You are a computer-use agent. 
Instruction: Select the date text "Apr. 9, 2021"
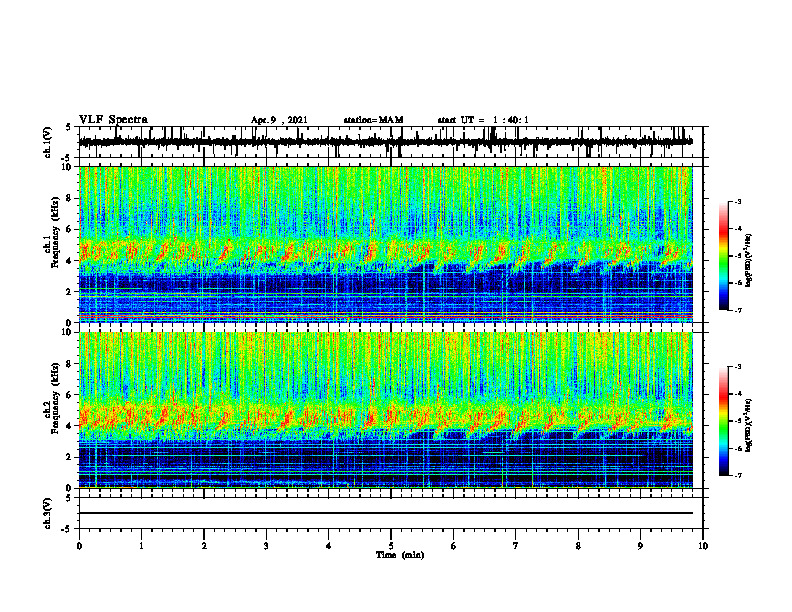[279, 120]
